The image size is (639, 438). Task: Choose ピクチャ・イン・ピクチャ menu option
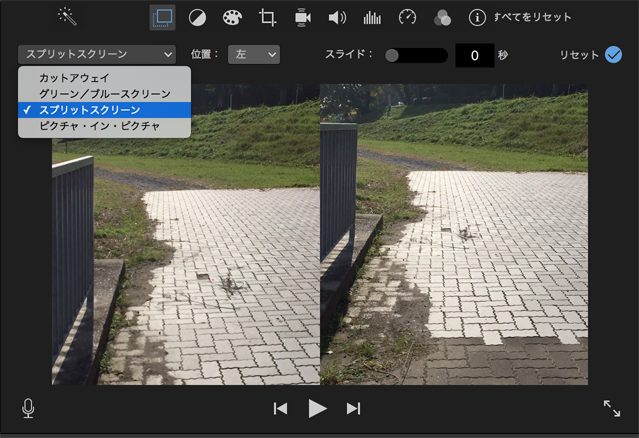pos(104,126)
